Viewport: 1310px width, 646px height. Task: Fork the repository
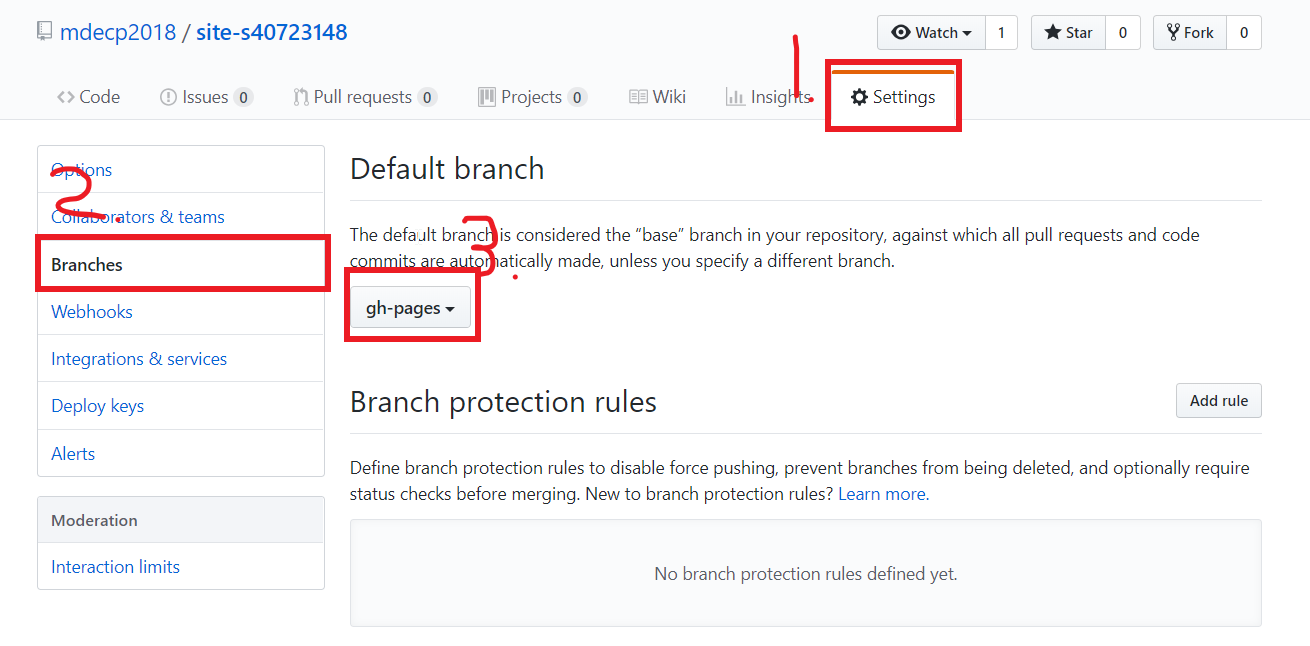[x=1190, y=33]
